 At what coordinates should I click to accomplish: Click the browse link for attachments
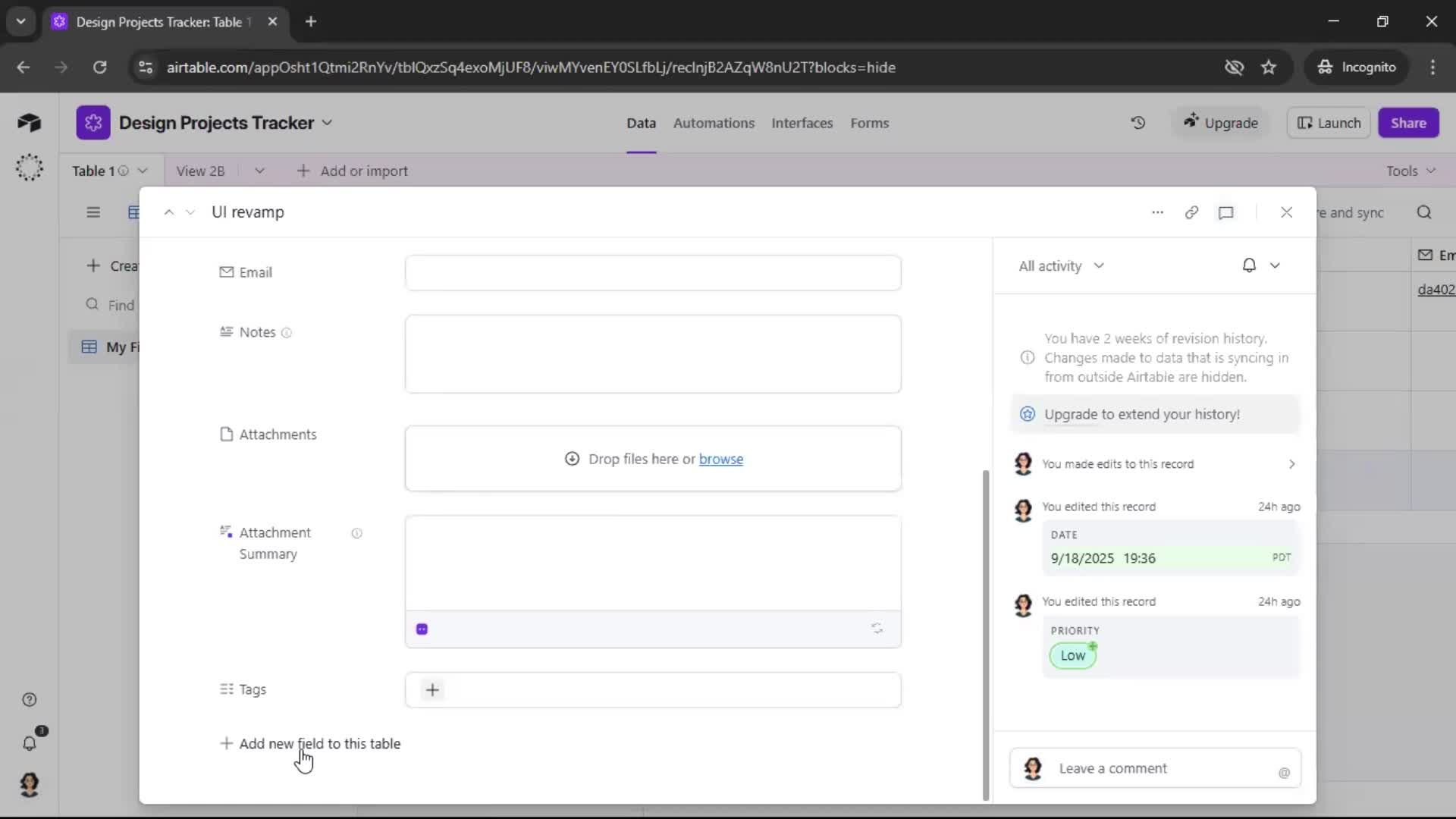coord(720,460)
